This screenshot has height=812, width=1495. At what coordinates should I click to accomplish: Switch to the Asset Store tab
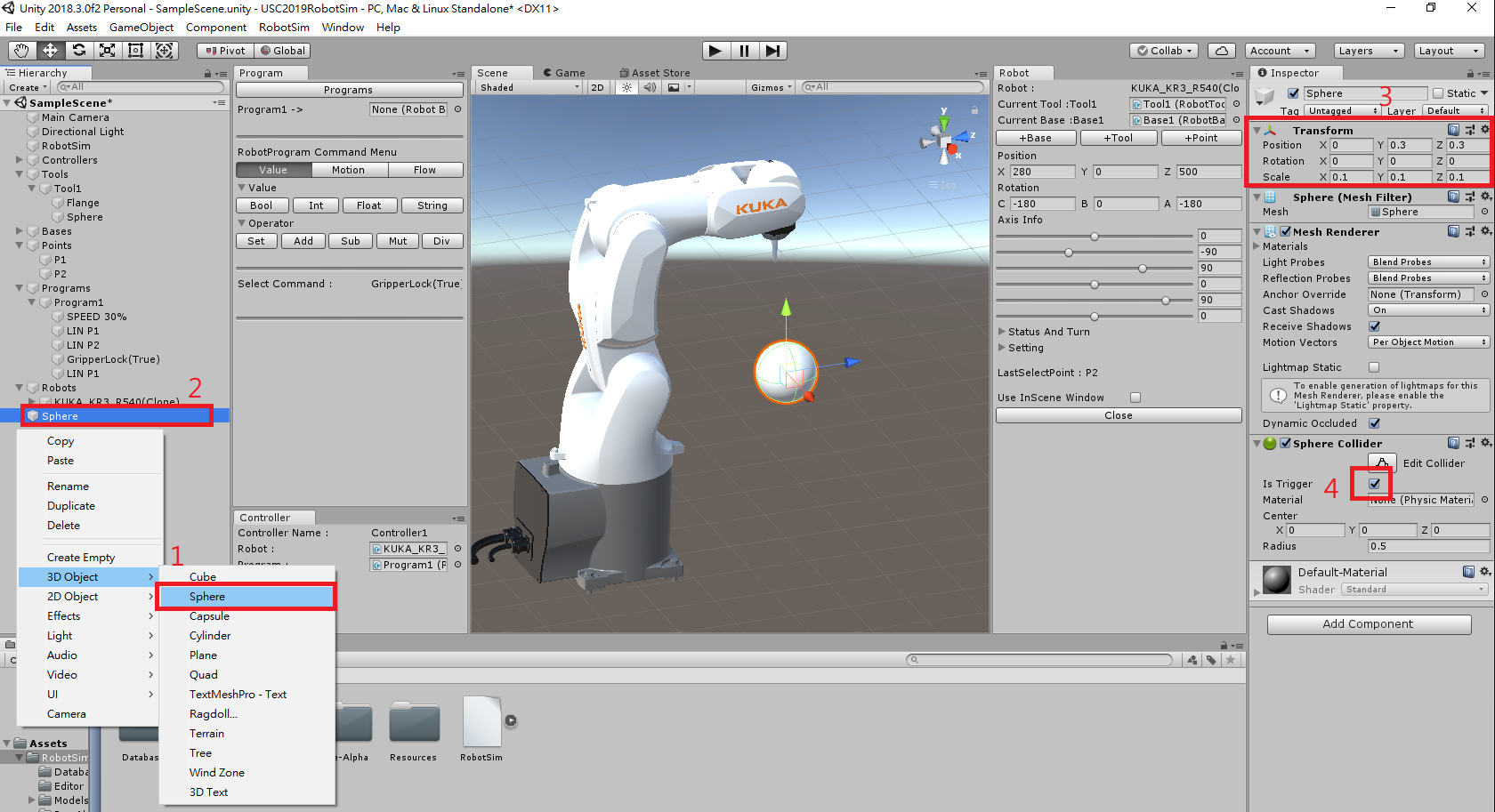[x=654, y=73]
